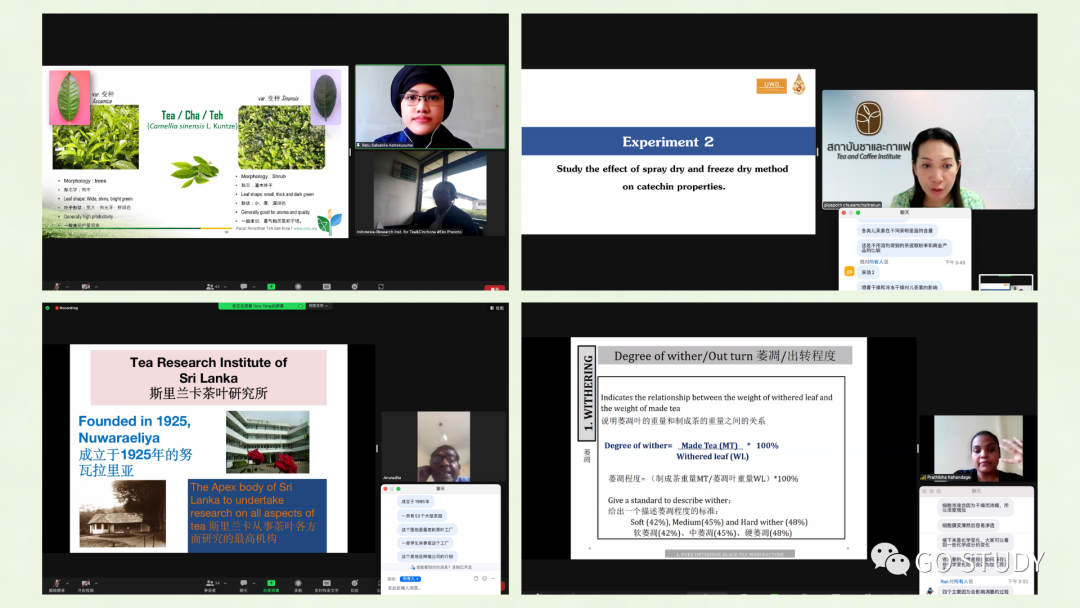The height and width of the screenshot is (608, 1080).
Task: Unmute microphone (解除静音) in Sri Lanka meeting
Action: point(57,584)
